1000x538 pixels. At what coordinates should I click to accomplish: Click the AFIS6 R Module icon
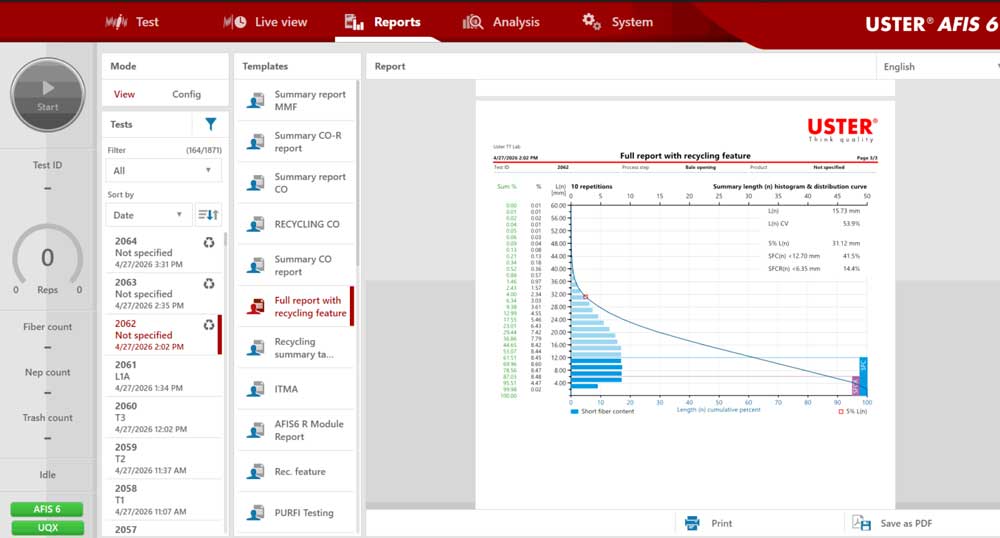(256, 430)
